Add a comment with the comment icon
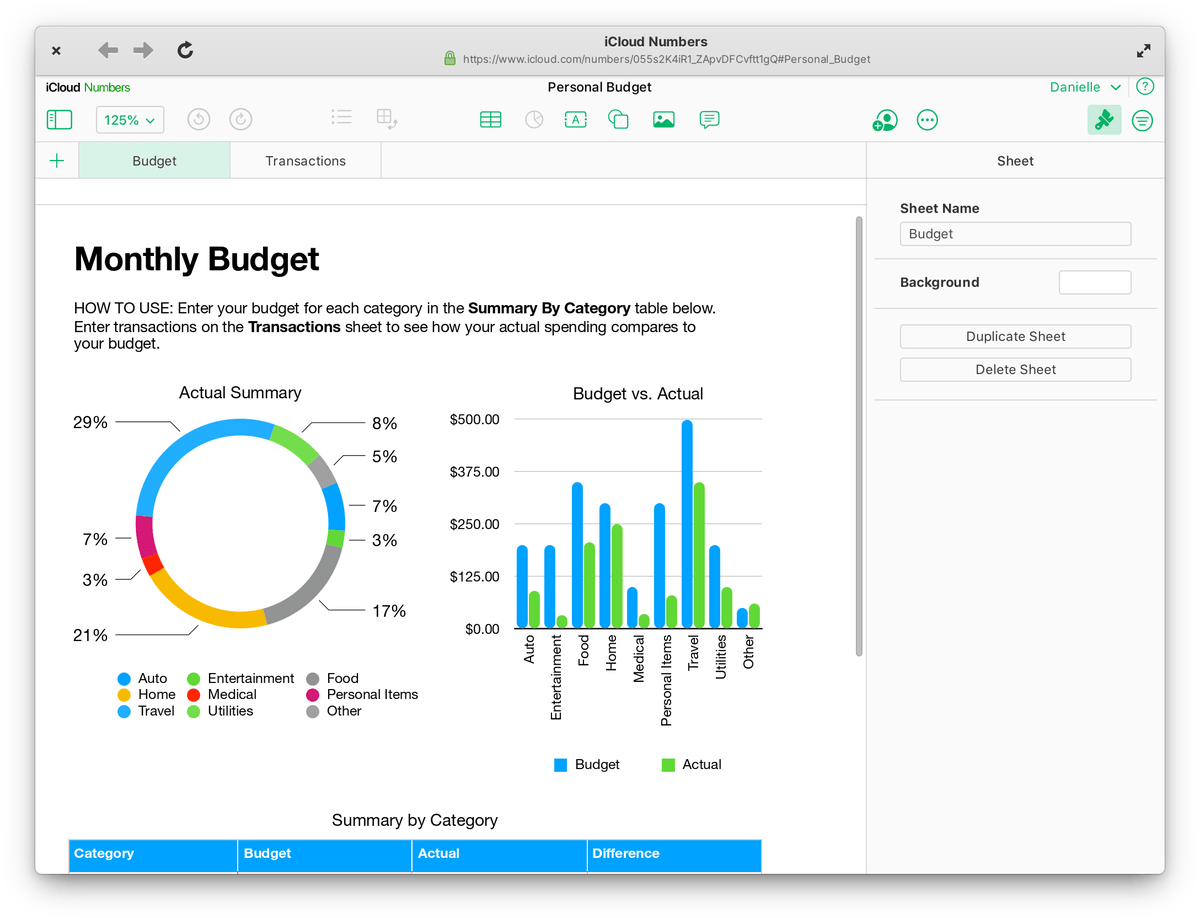 [709, 120]
